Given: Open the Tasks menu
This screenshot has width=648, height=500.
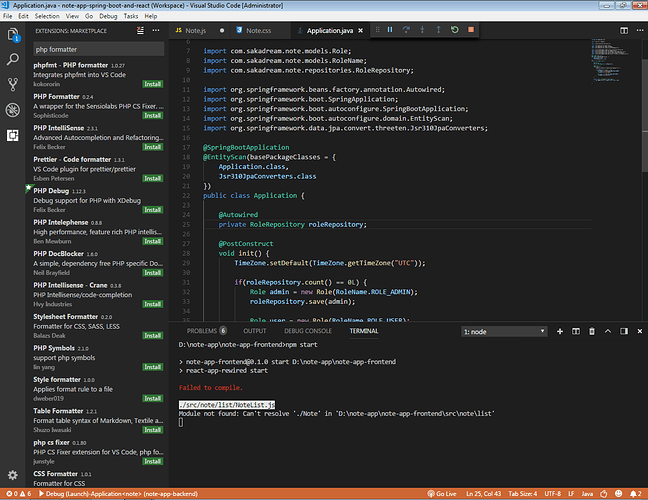Looking at the screenshot, I should click(131, 16).
